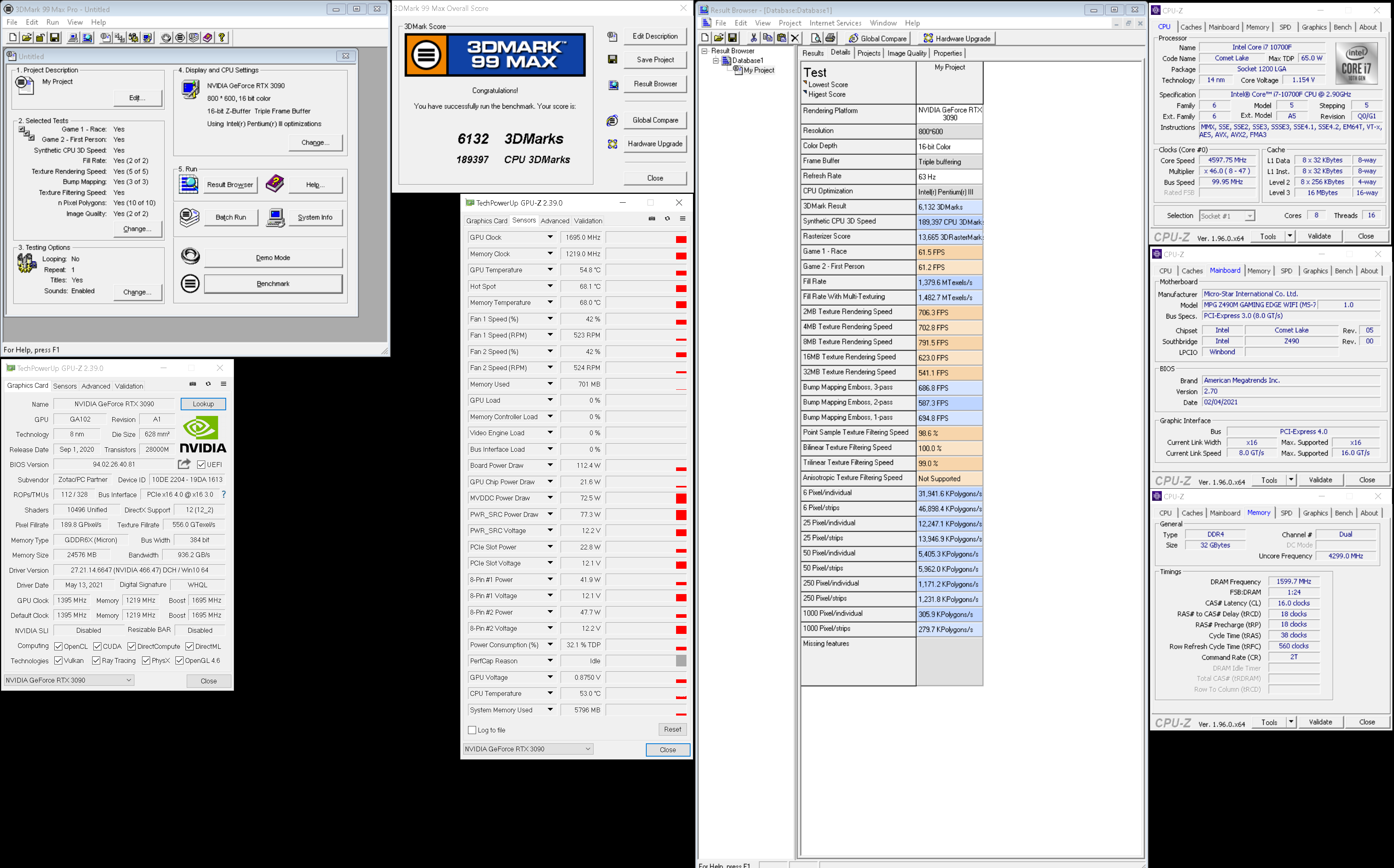Click Lookup button in GPU-Z
1394x868 pixels.
point(203,404)
